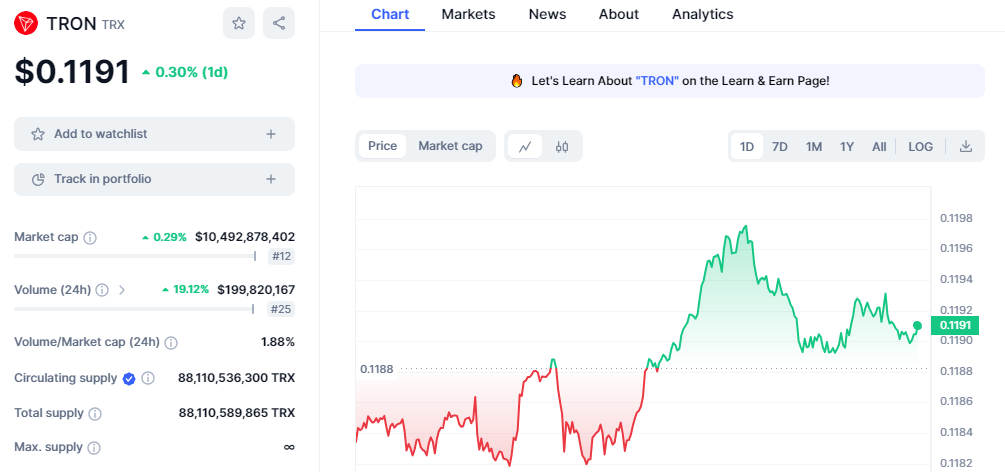Screen dimensions: 1005x472
Task: Open the Markets tab
Action: pyautogui.click(x=468, y=14)
